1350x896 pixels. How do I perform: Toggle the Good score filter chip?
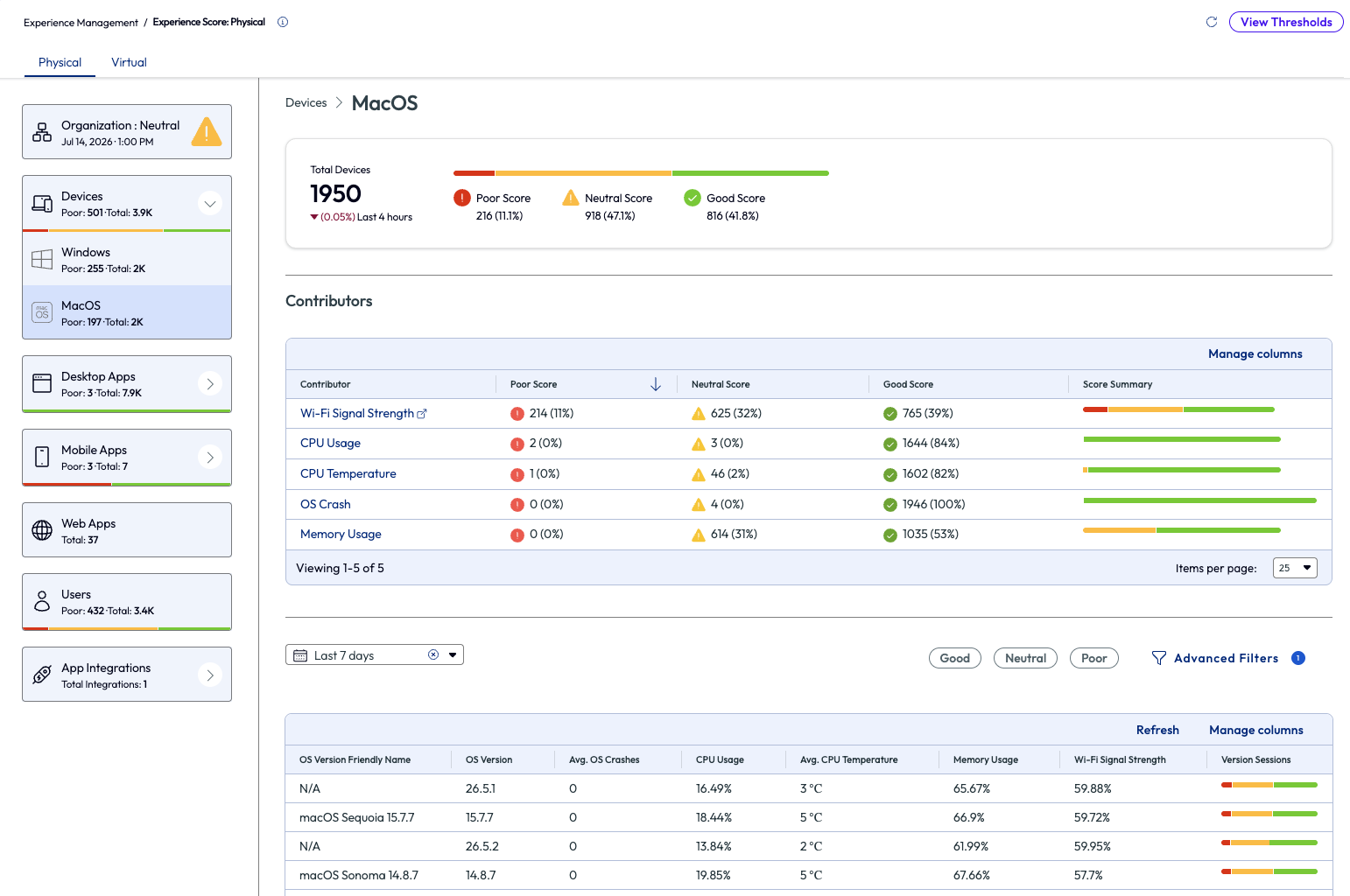(x=955, y=658)
